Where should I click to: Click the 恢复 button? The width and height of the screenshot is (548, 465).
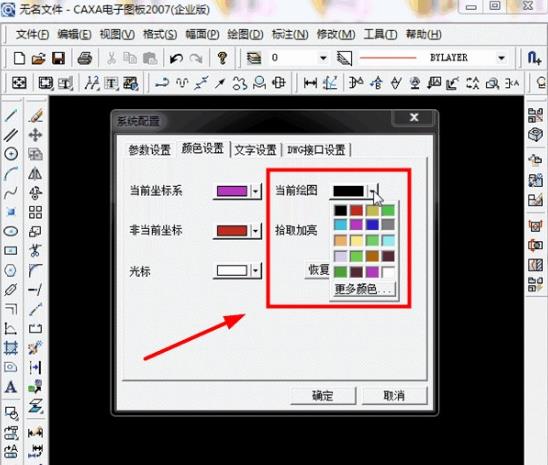(x=317, y=270)
